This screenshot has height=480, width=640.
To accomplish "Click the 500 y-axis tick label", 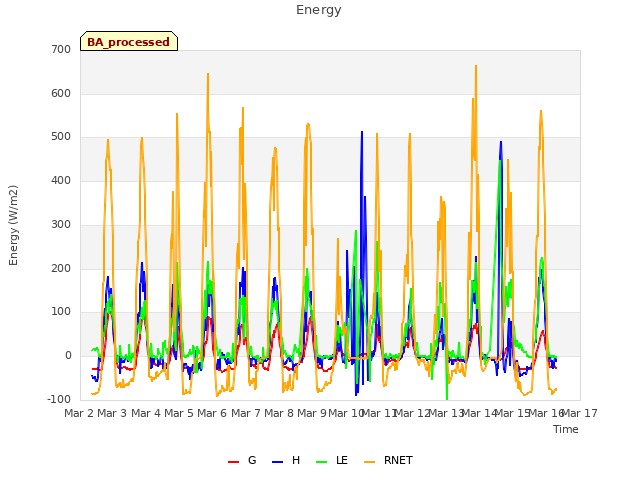I will click(61, 137).
